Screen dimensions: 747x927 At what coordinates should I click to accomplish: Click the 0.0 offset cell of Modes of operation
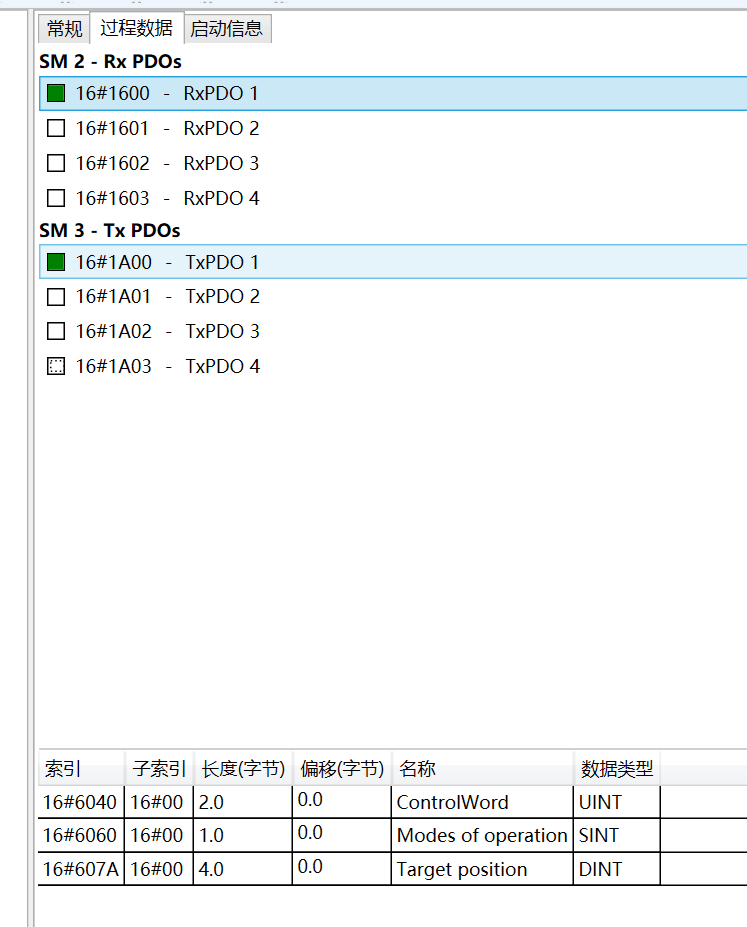click(342, 835)
